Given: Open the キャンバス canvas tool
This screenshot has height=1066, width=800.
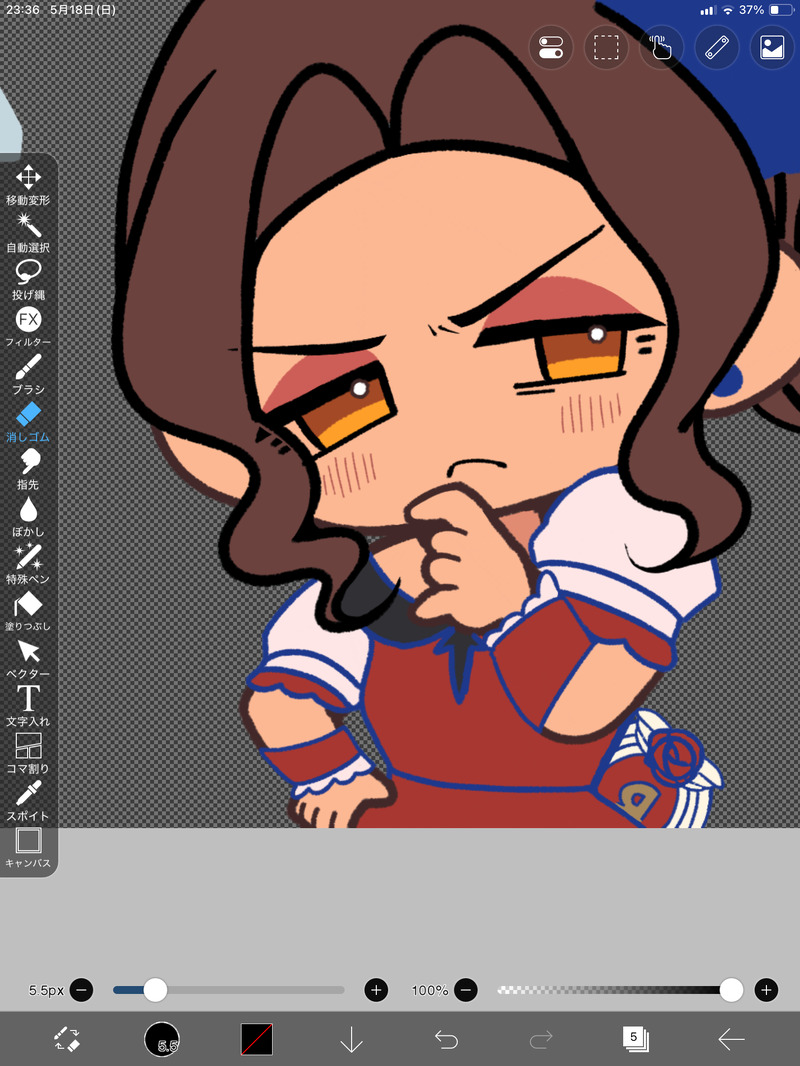Looking at the screenshot, I should tap(28, 848).
